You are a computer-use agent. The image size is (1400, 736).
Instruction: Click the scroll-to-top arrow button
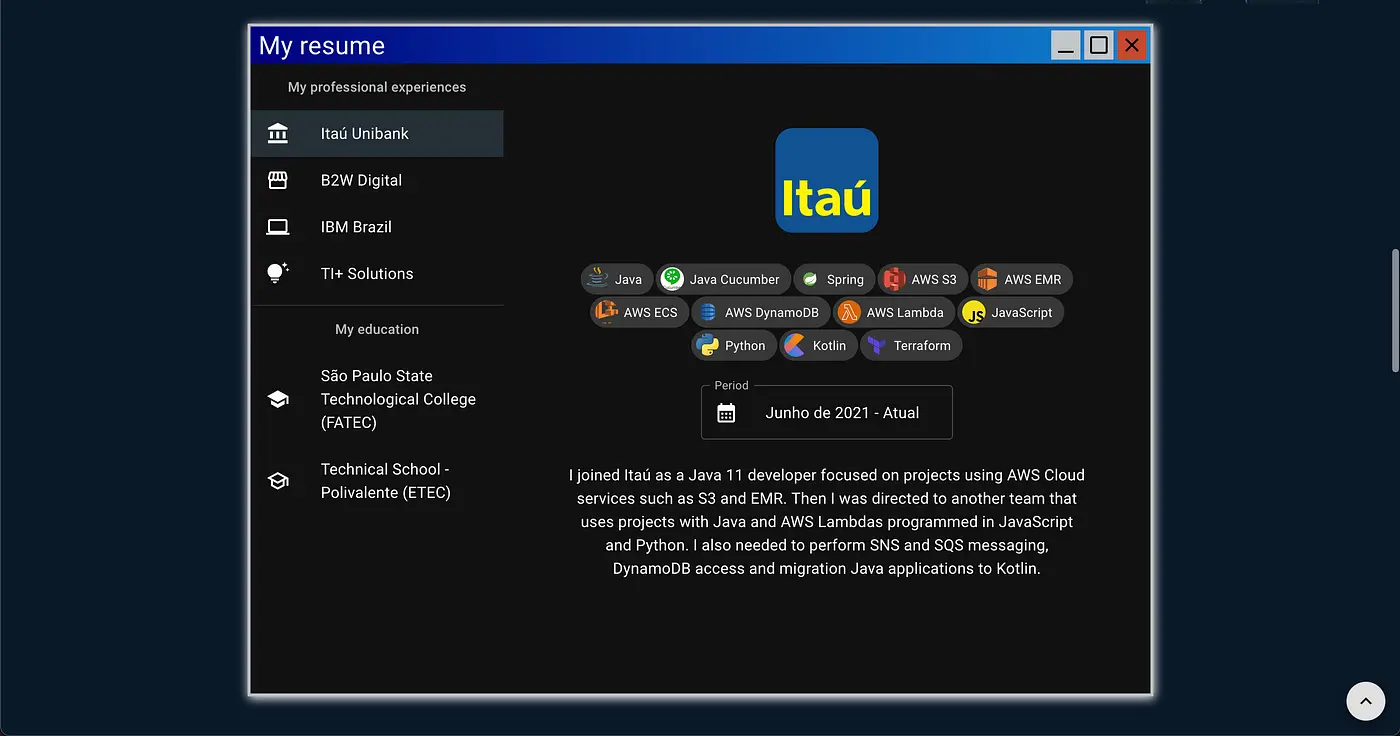coord(1366,701)
